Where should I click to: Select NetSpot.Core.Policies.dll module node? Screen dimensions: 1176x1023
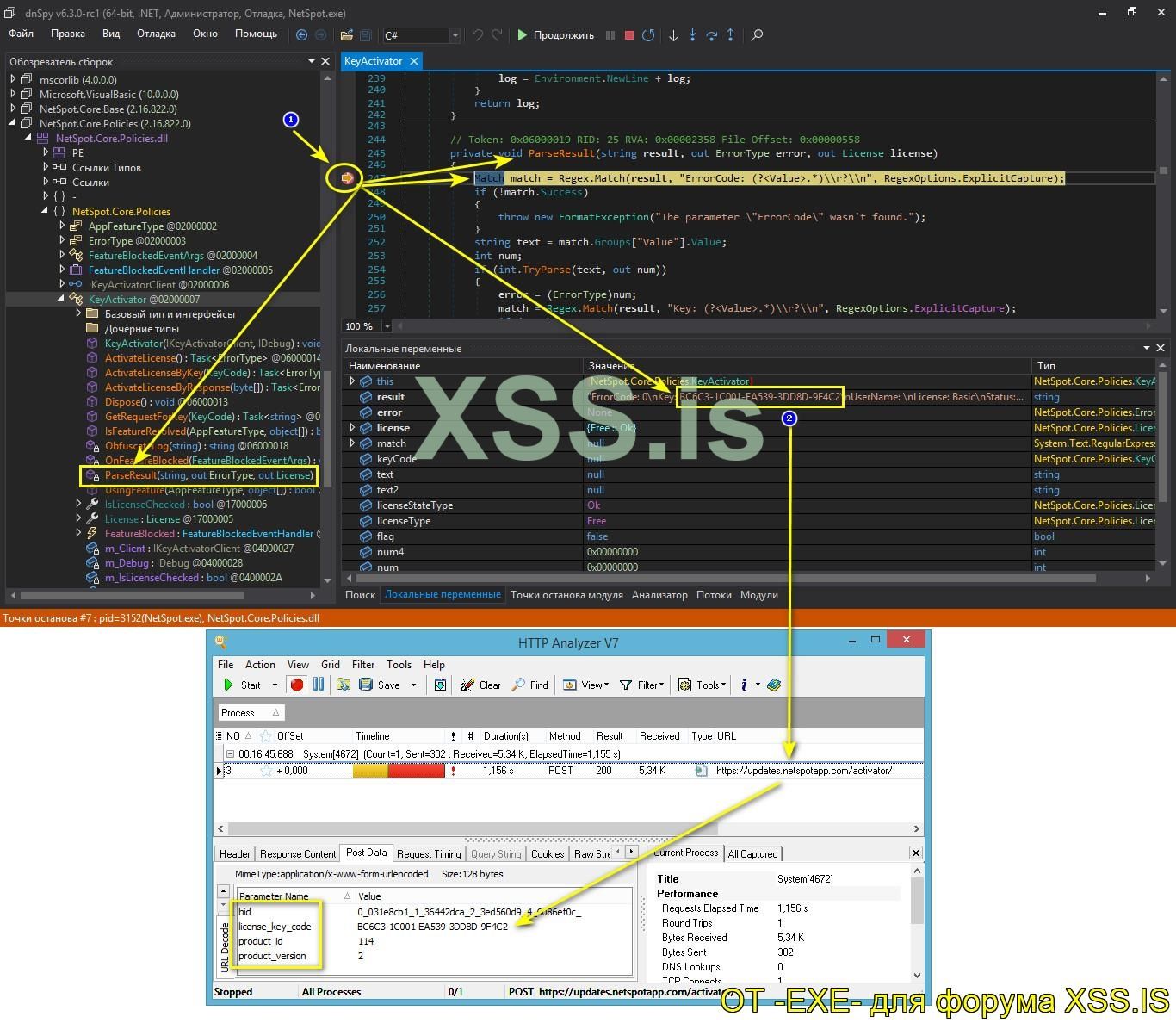point(112,138)
